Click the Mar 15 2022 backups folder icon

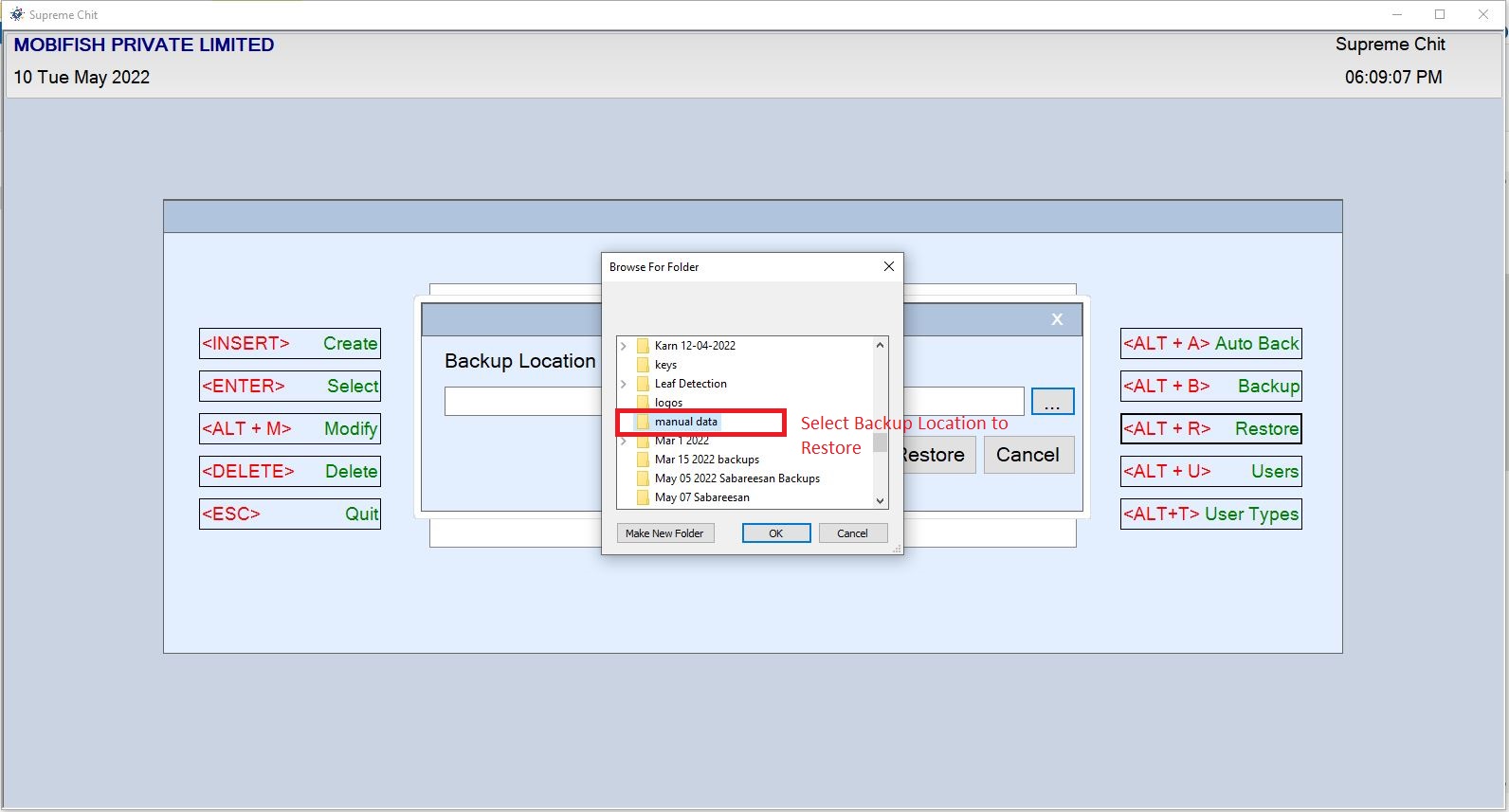click(643, 460)
